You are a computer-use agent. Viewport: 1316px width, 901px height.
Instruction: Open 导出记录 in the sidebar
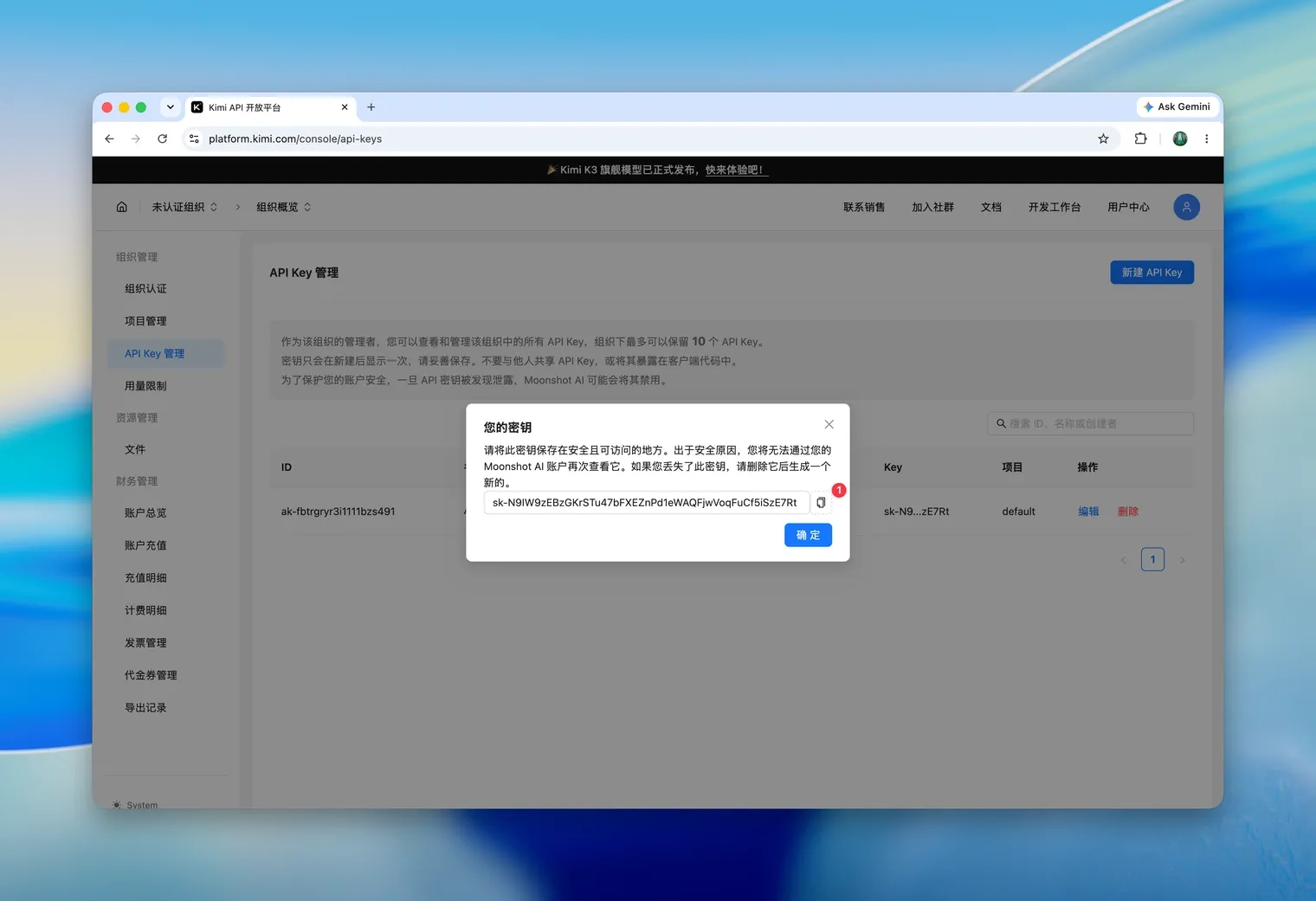165,707
